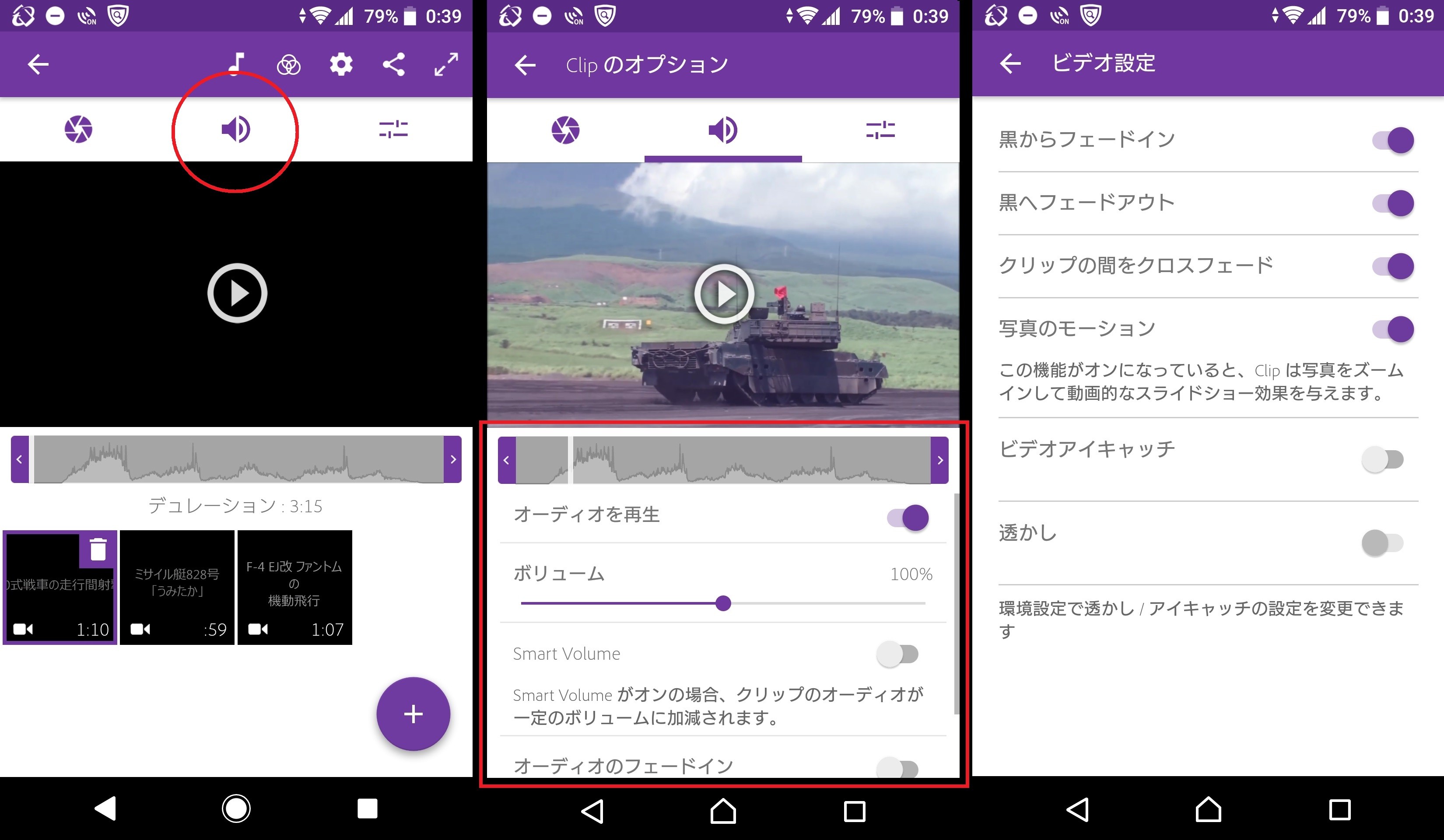This screenshot has width=1444, height=840.
Task: Open the settings gear in the editor toolbar
Action: (x=341, y=64)
